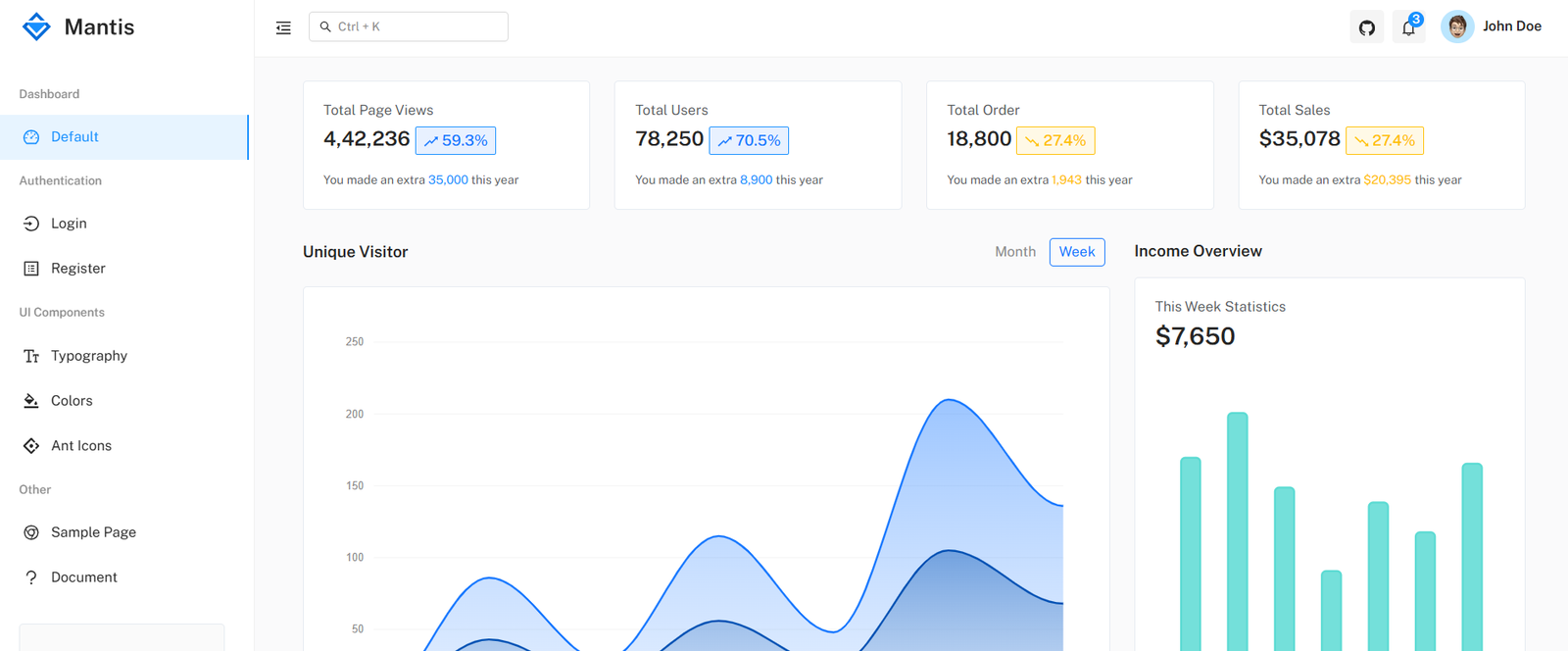Click the search magnifier icon

[x=325, y=26]
